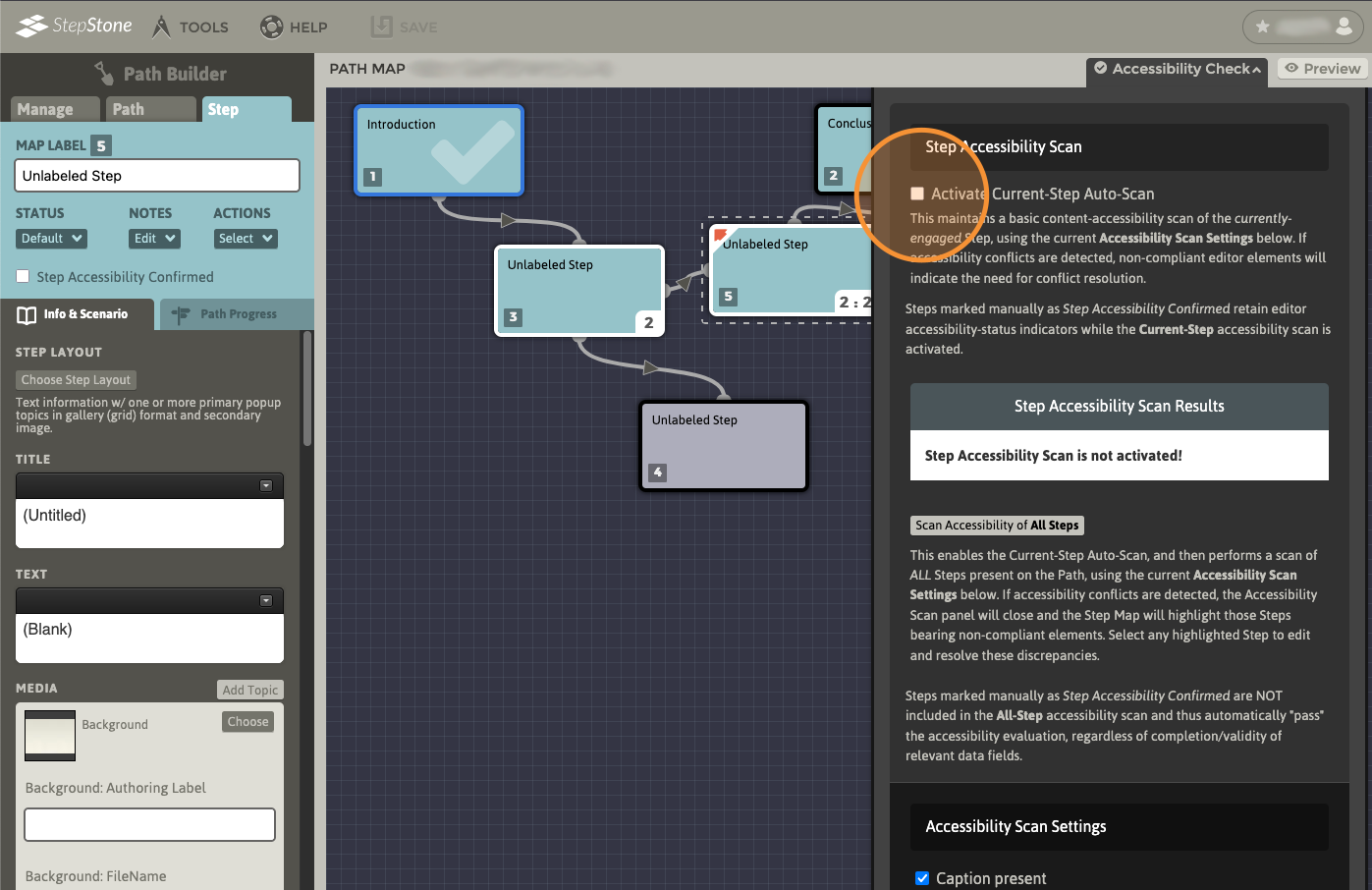Click Scan Accessibility of All Steps button
1372x890 pixels.
click(x=997, y=526)
